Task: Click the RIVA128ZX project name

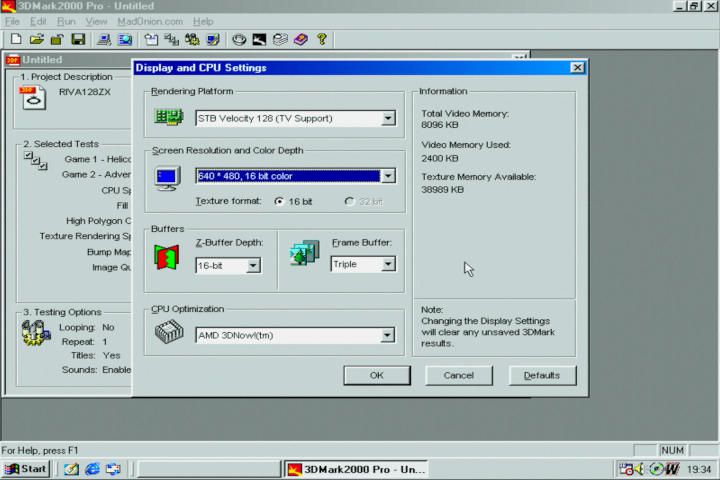Action: coord(85,92)
